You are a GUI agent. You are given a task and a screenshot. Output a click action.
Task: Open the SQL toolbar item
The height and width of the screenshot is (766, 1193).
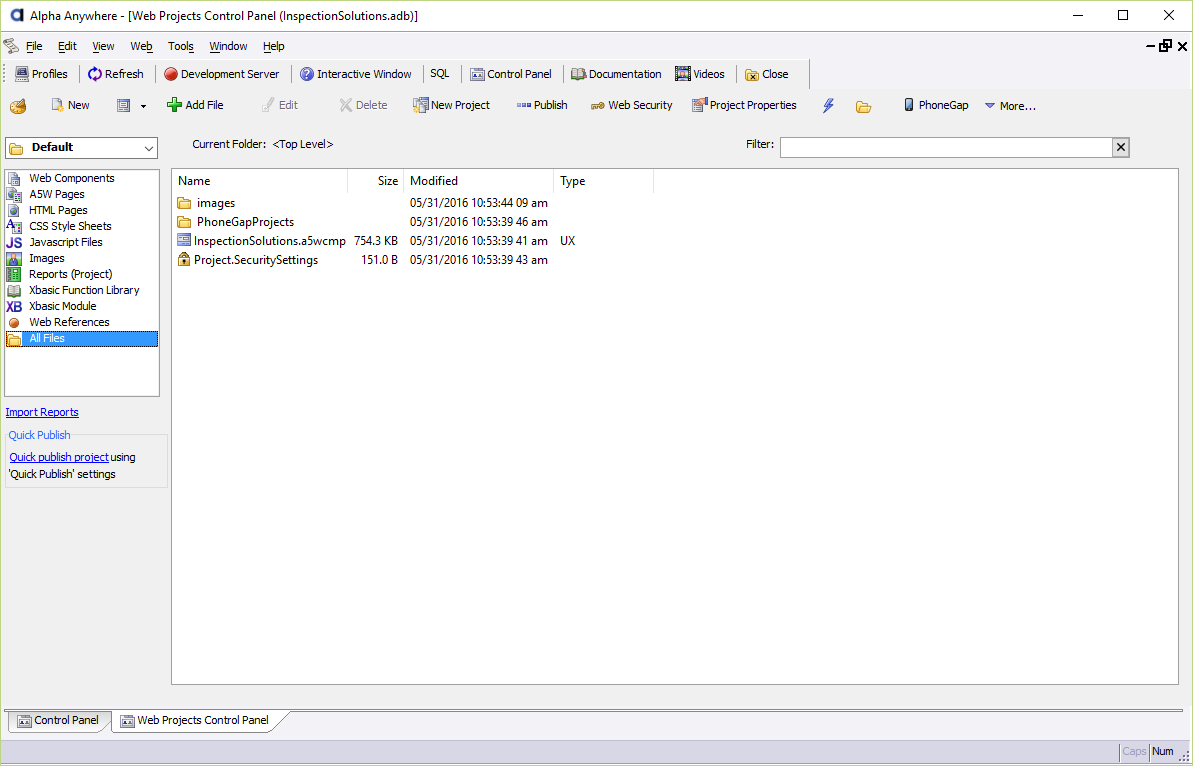(440, 74)
